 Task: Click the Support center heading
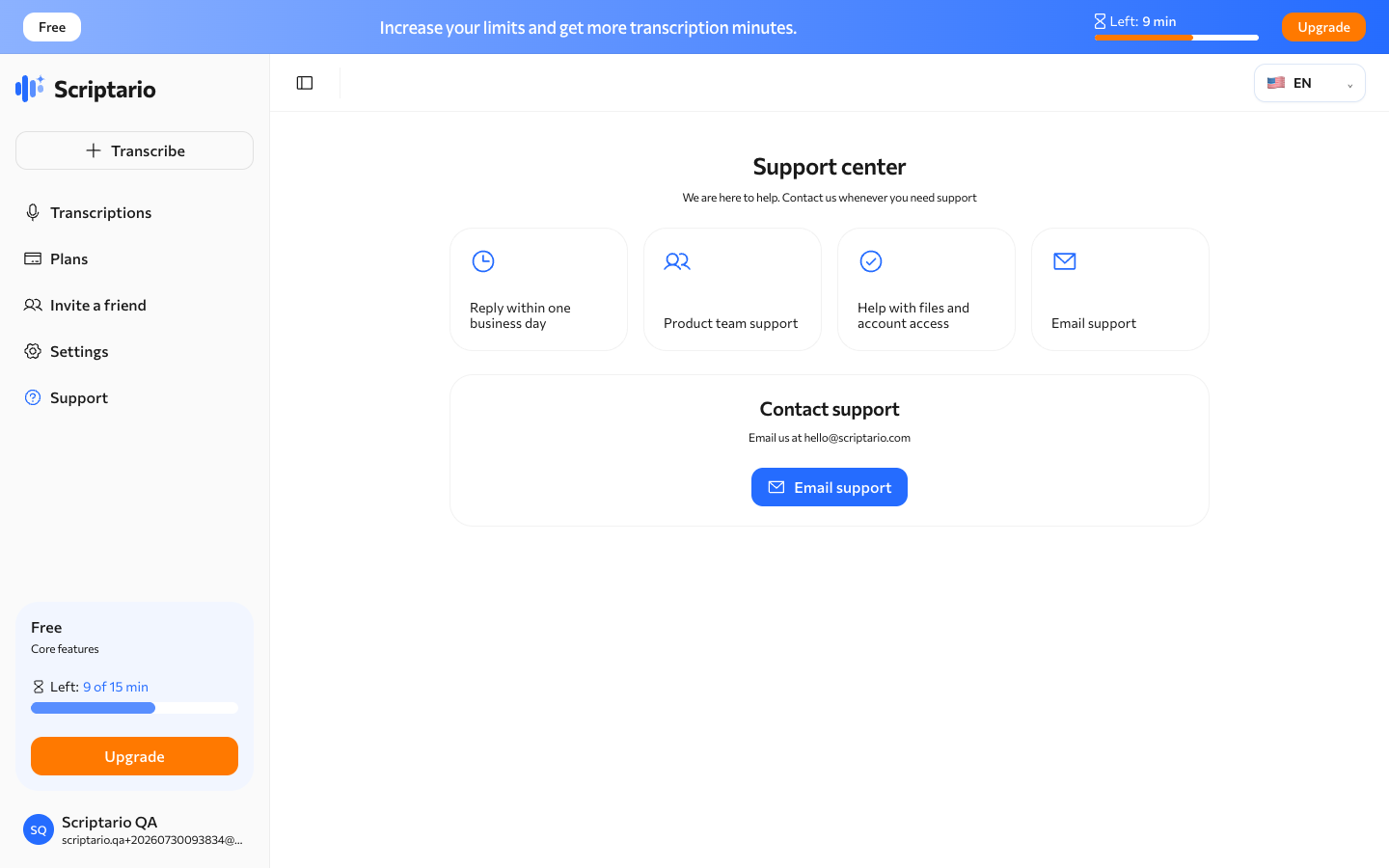pyautogui.click(x=830, y=167)
